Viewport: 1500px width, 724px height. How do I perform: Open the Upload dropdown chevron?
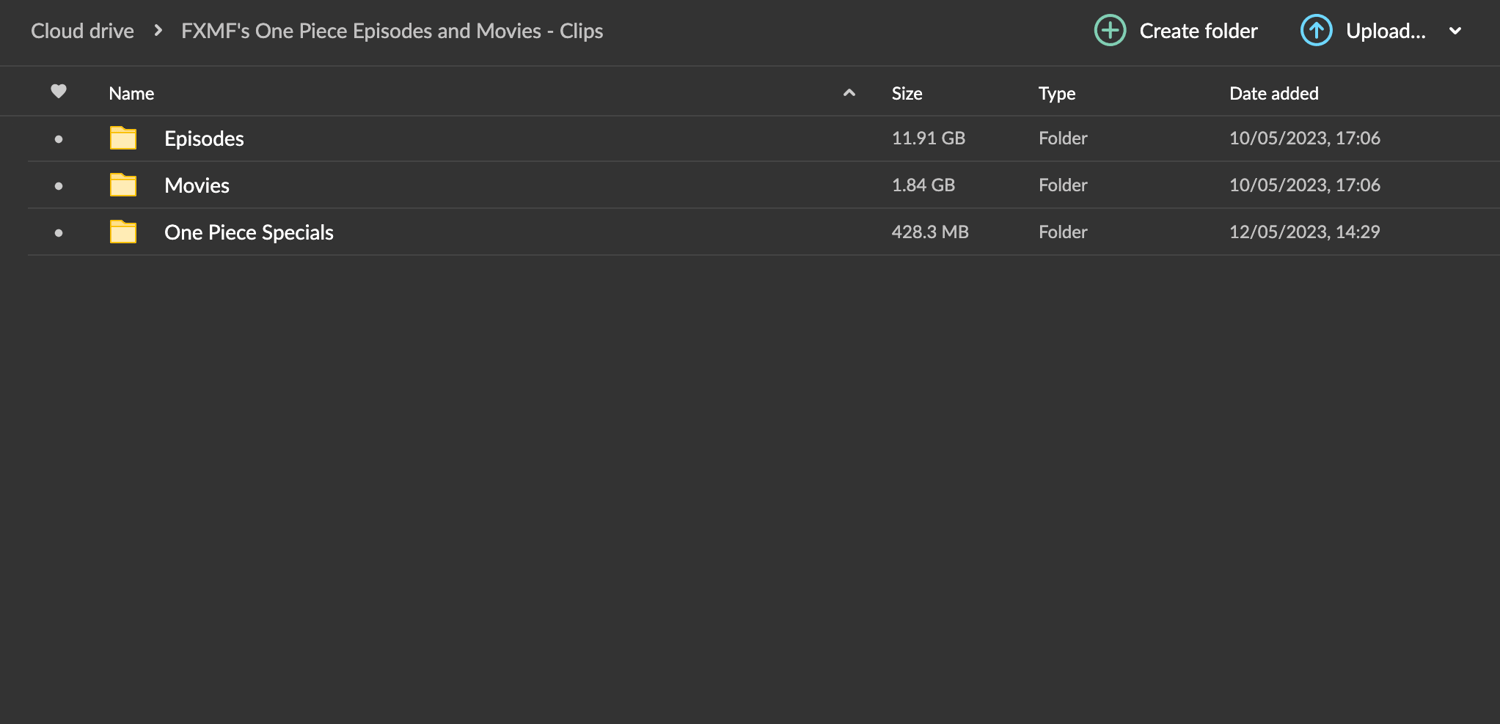coord(1455,31)
